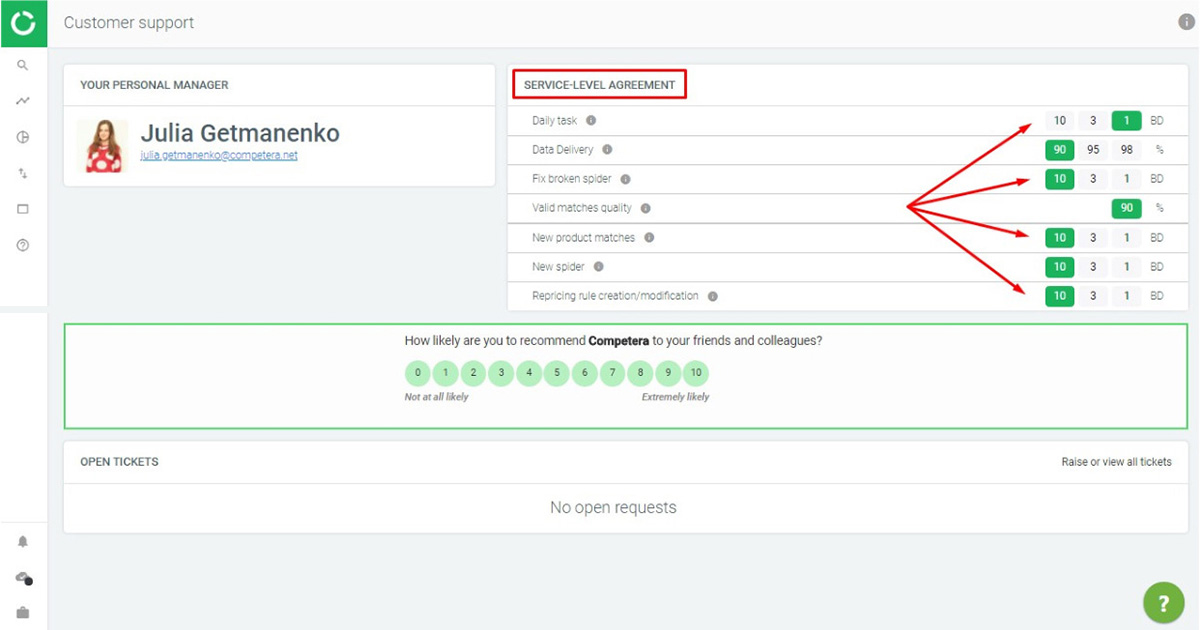Choose rating 5 on the recommendation scale
The width and height of the screenshot is (1200, 630).
click(x=556, y=373)
